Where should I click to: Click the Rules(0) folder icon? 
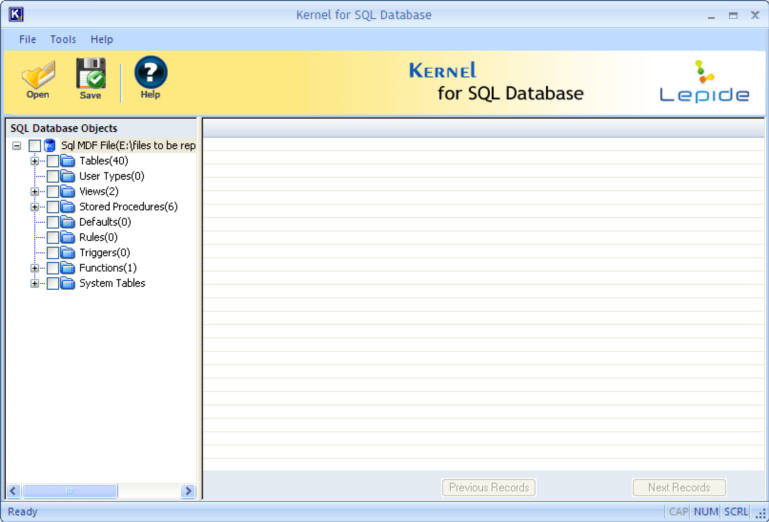(68, 237)
